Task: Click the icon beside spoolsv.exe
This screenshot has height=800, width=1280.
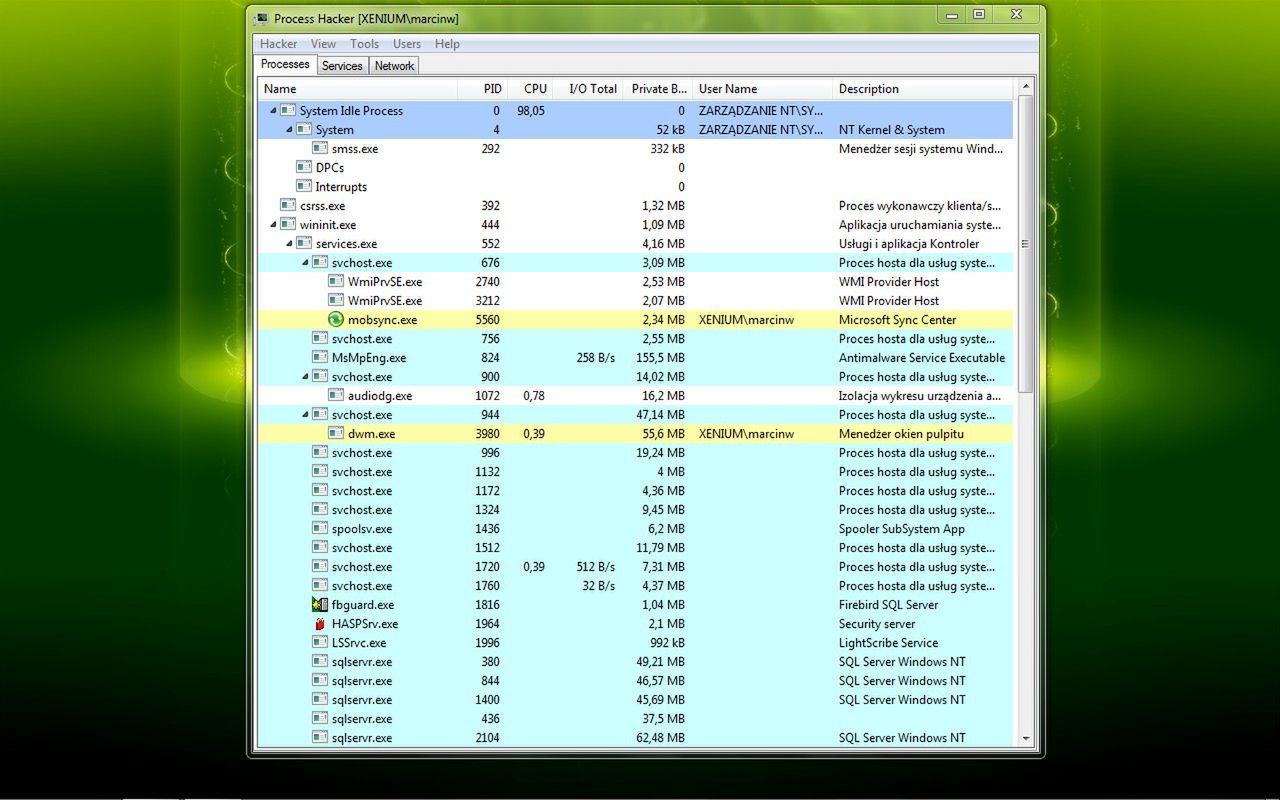Action: [x=320, y=528]
